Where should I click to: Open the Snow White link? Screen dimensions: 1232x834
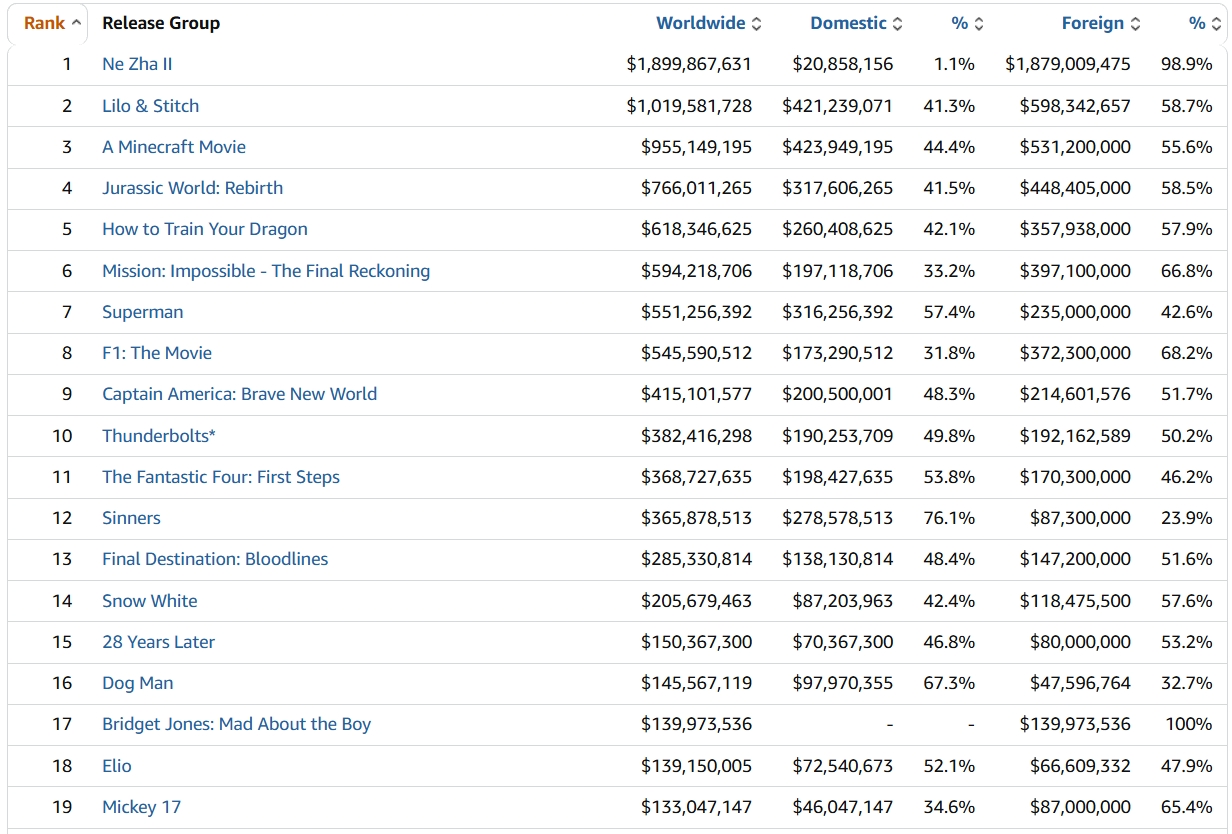click(150, 601)
